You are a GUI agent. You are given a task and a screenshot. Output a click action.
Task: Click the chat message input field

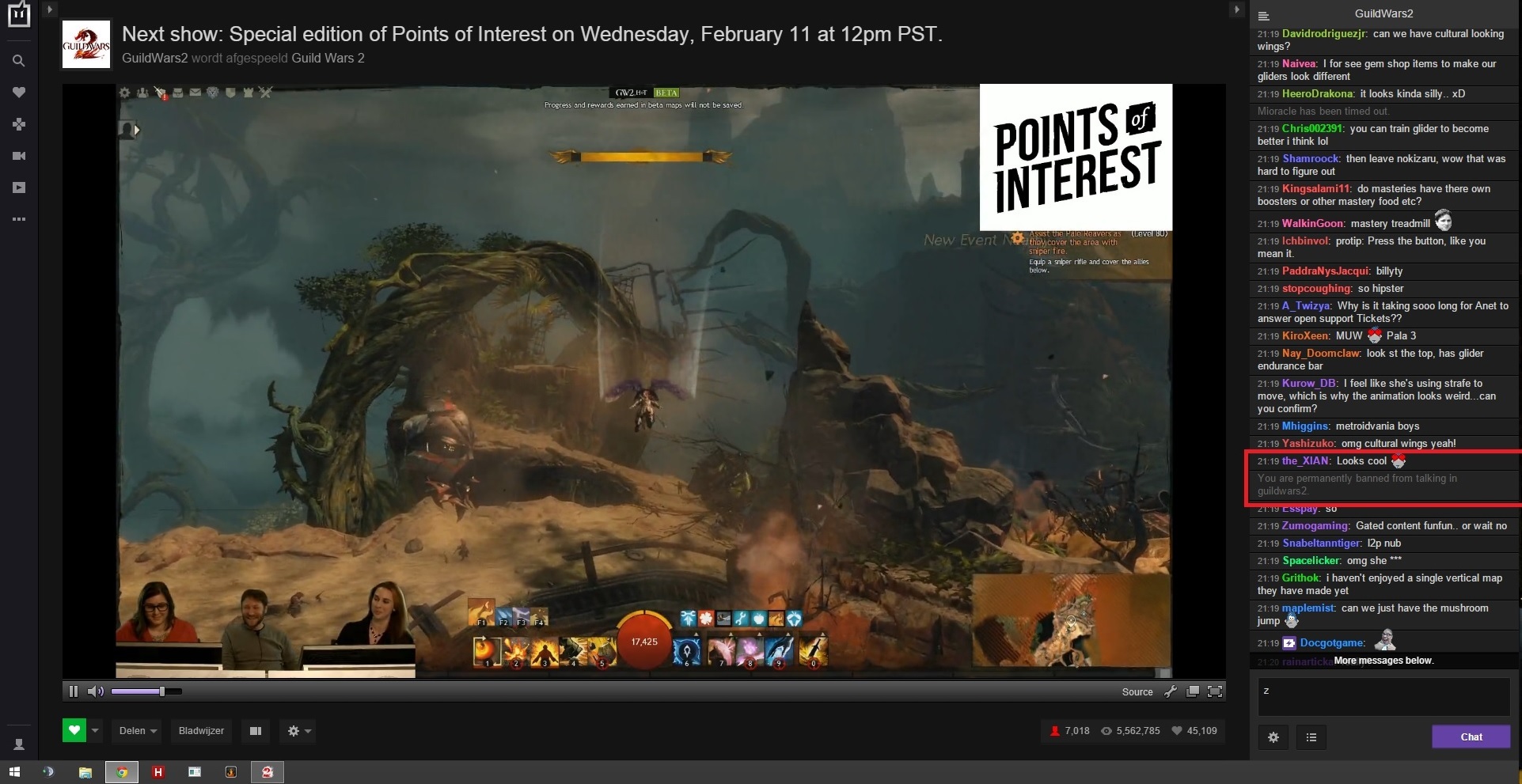pyautogui.click(x=1383, y=696)
